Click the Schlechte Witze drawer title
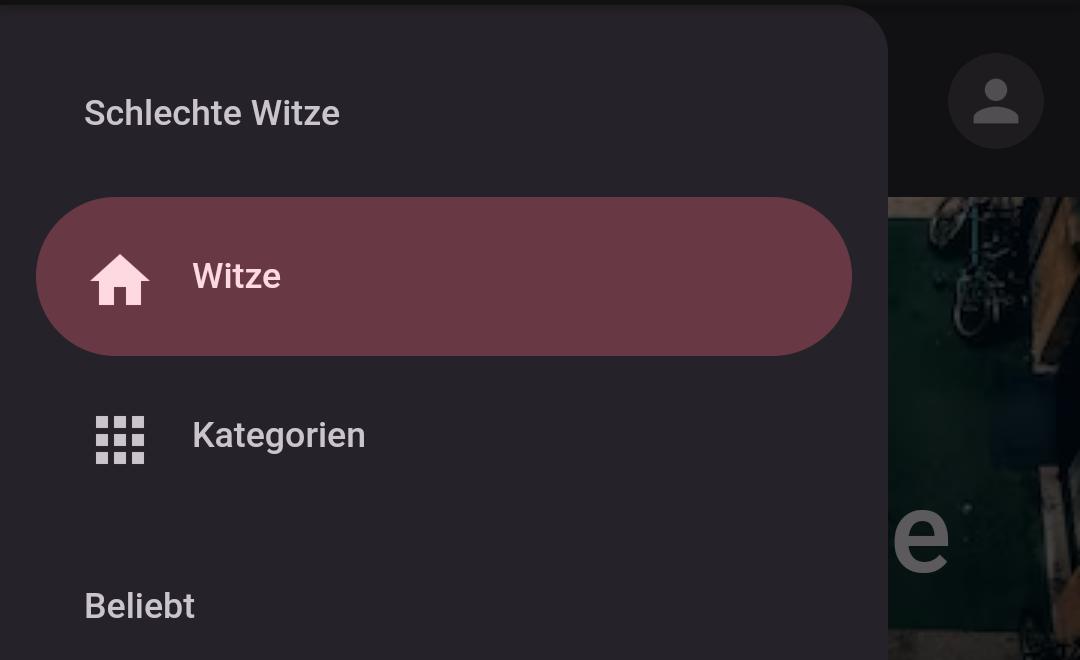The image size is (1080, 660). click(211, 113)
